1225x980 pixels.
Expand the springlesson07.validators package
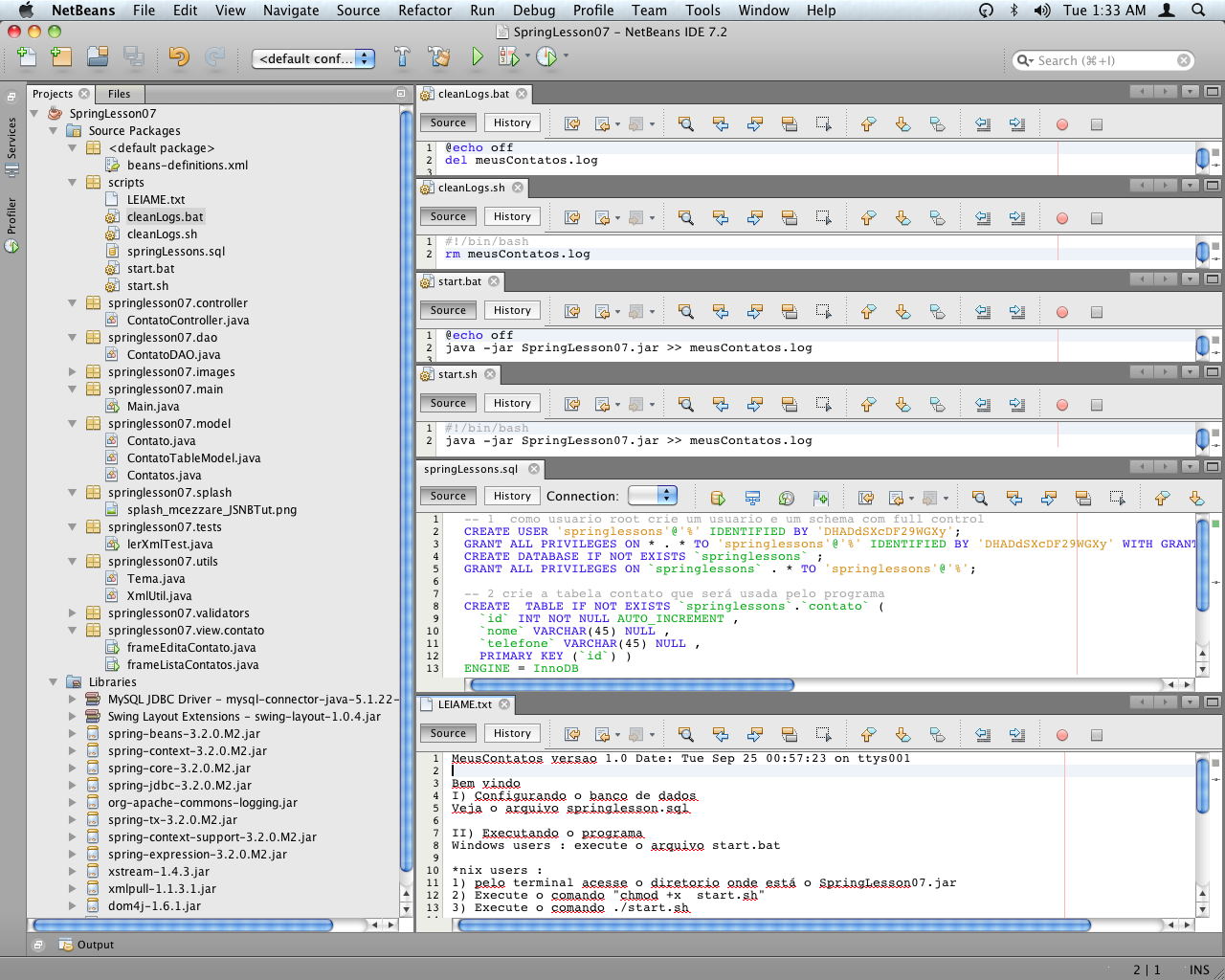coord(73,613)
